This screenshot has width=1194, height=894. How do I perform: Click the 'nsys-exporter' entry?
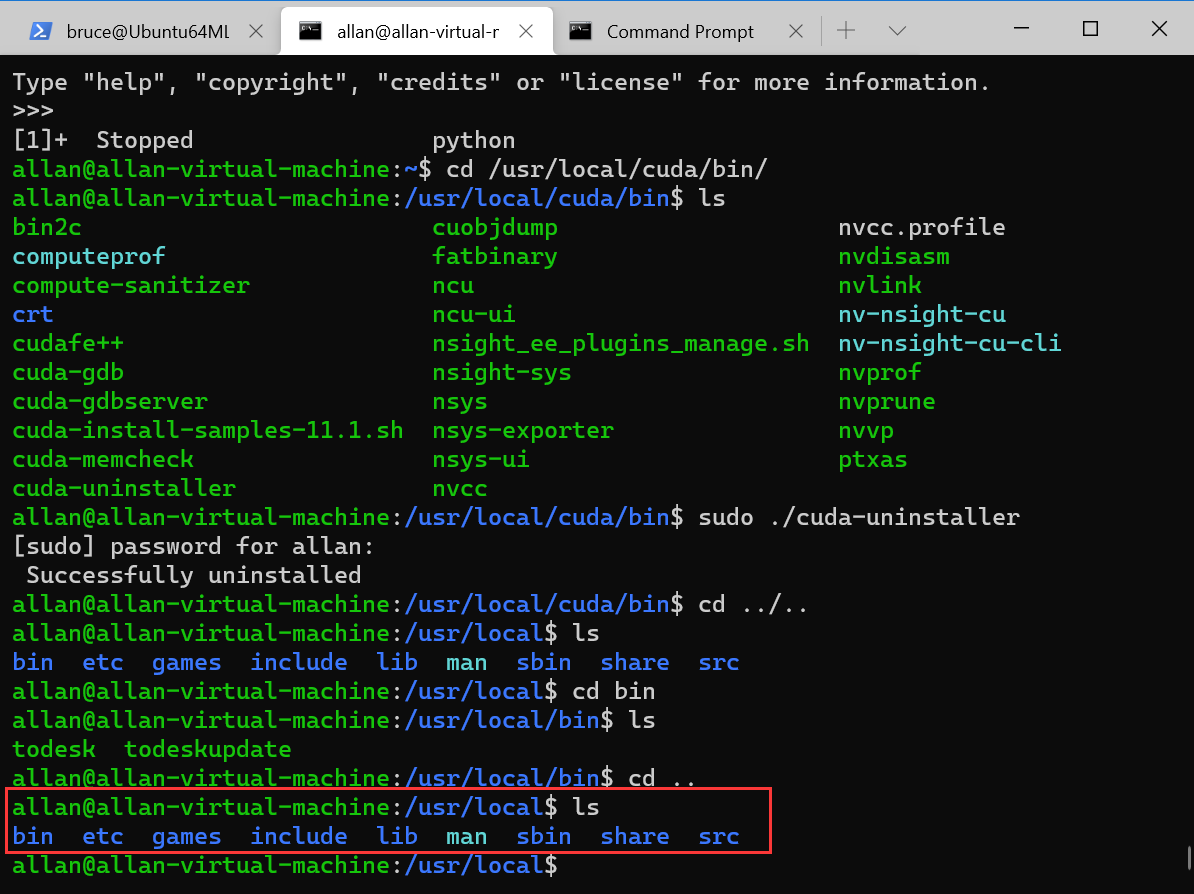(x=522, y=430)
